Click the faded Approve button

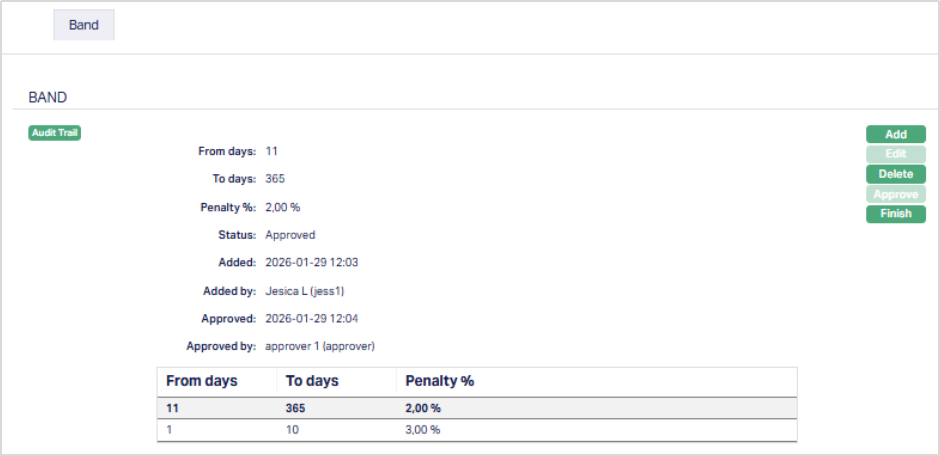click(x=895, y=194)
